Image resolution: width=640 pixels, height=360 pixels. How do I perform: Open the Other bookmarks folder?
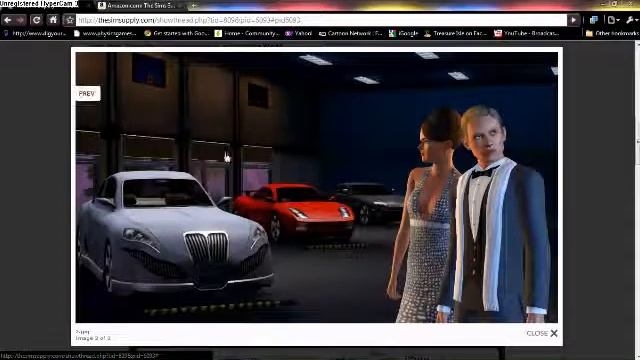click(612, 33)
